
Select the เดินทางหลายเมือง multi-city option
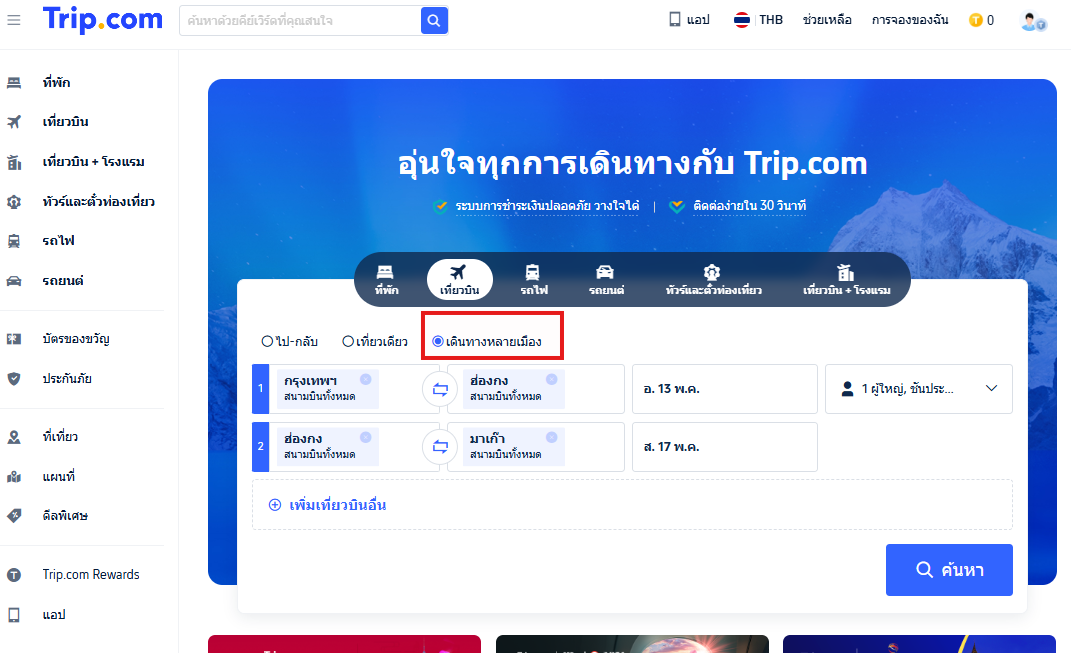tap(438, 340)
